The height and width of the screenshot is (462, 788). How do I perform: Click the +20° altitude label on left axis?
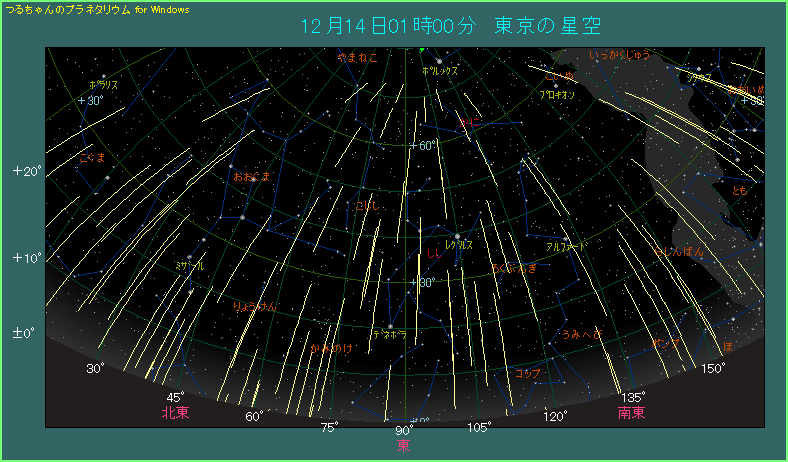[26, 171]
